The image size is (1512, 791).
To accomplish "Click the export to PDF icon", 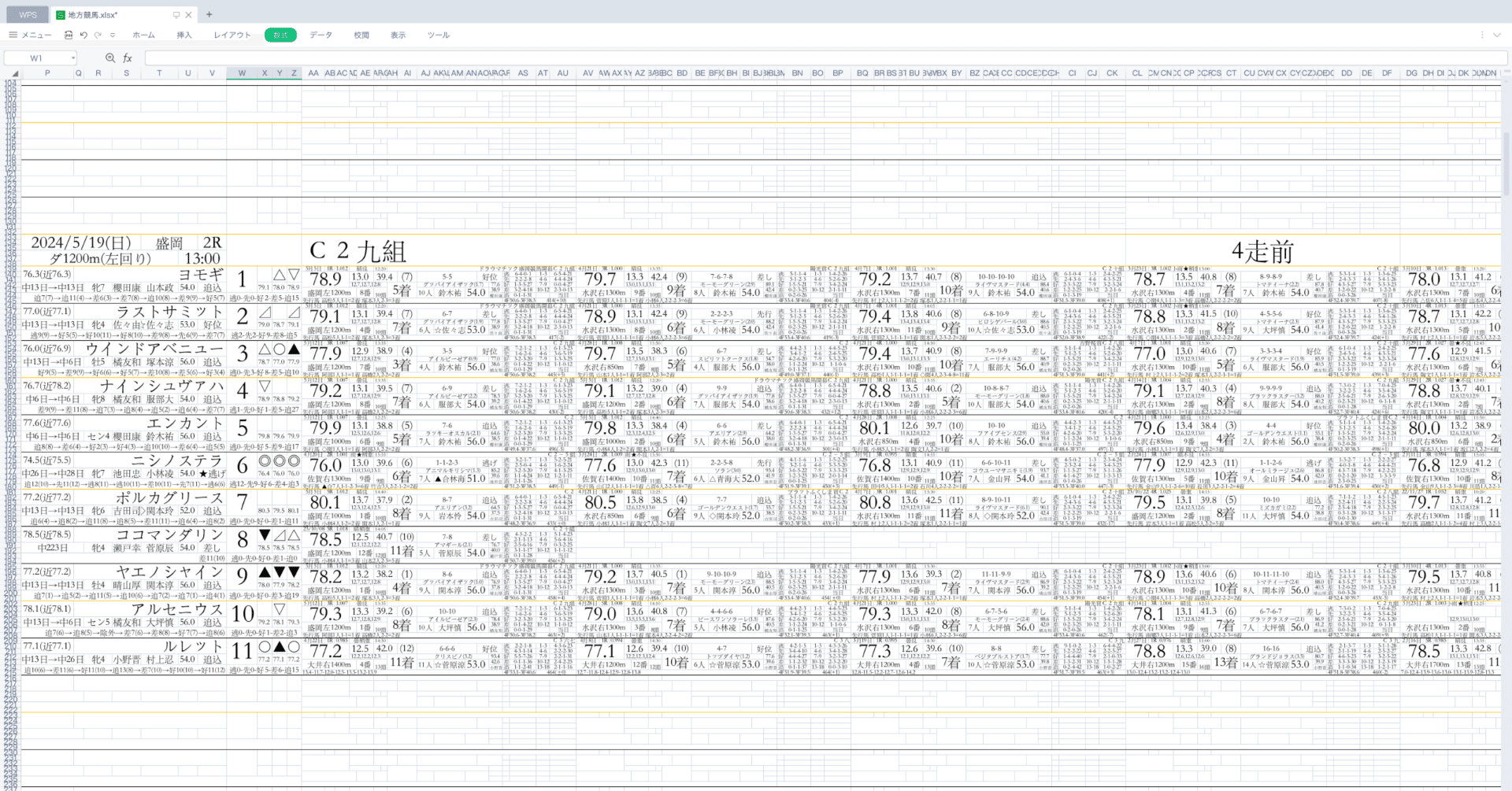I will click(x=69, y=35).
